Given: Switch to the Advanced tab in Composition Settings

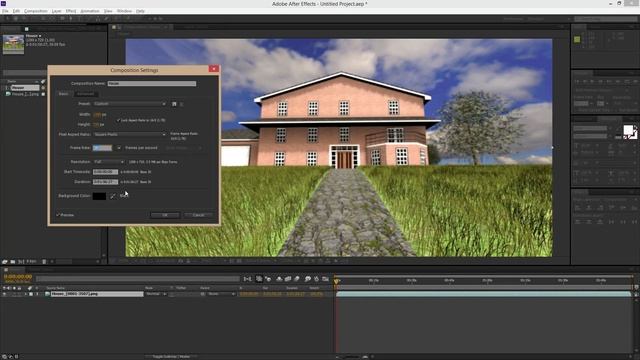Looking at the screenshot, I should point(85,94).
